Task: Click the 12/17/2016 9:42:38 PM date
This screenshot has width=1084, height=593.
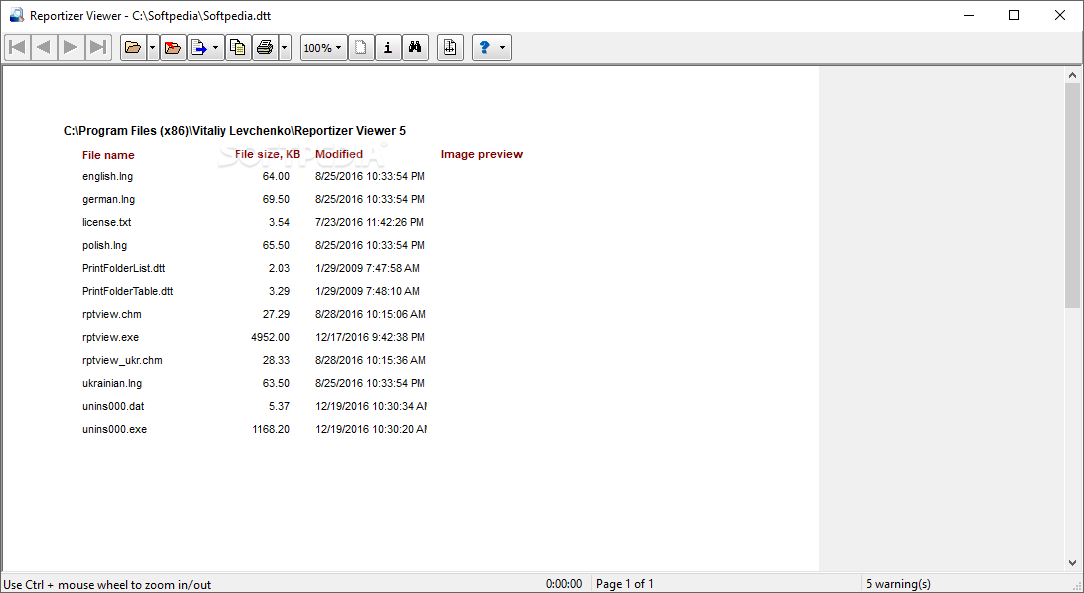Action: tap(370, 337)
